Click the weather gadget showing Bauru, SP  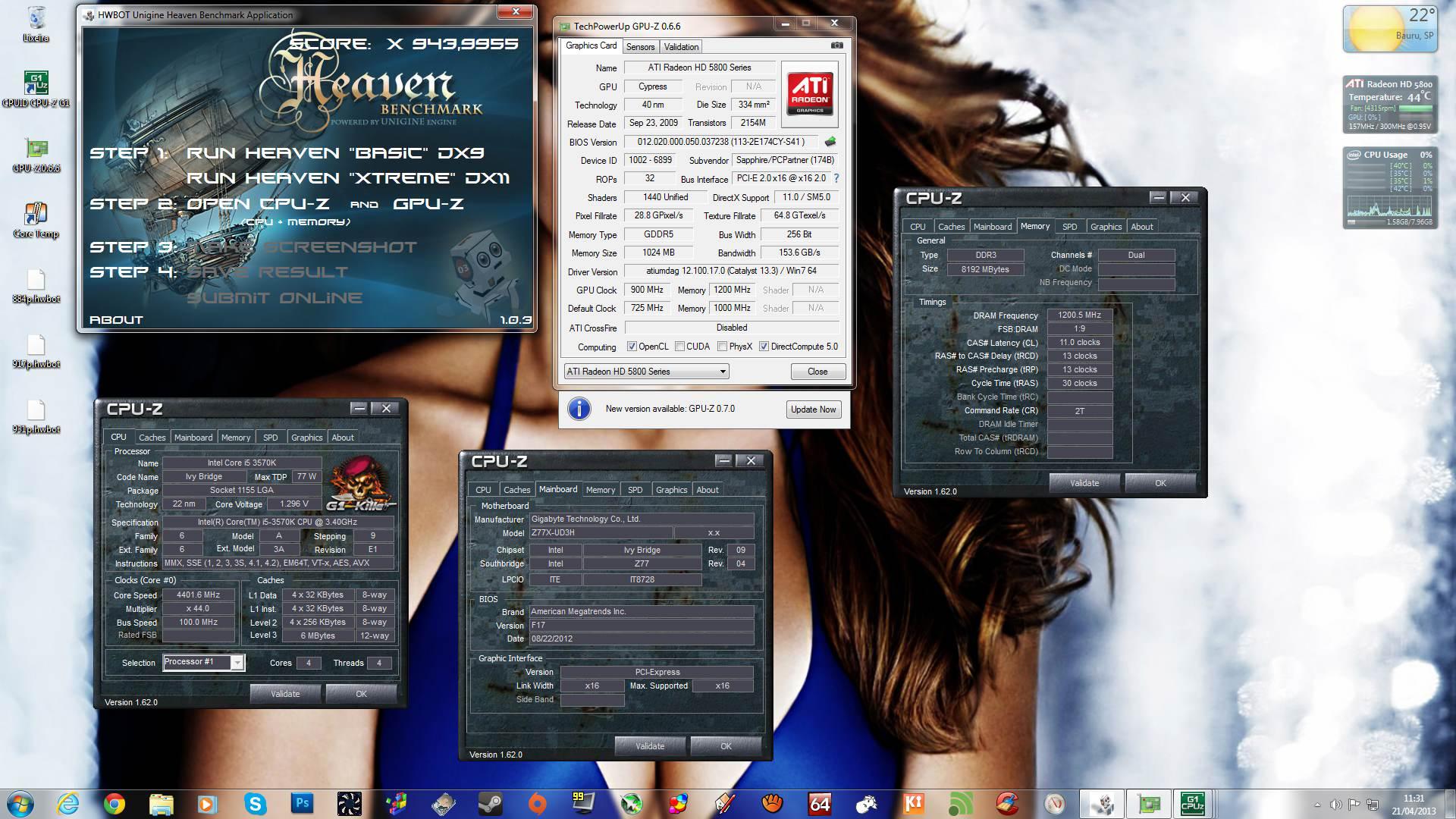1390,29
